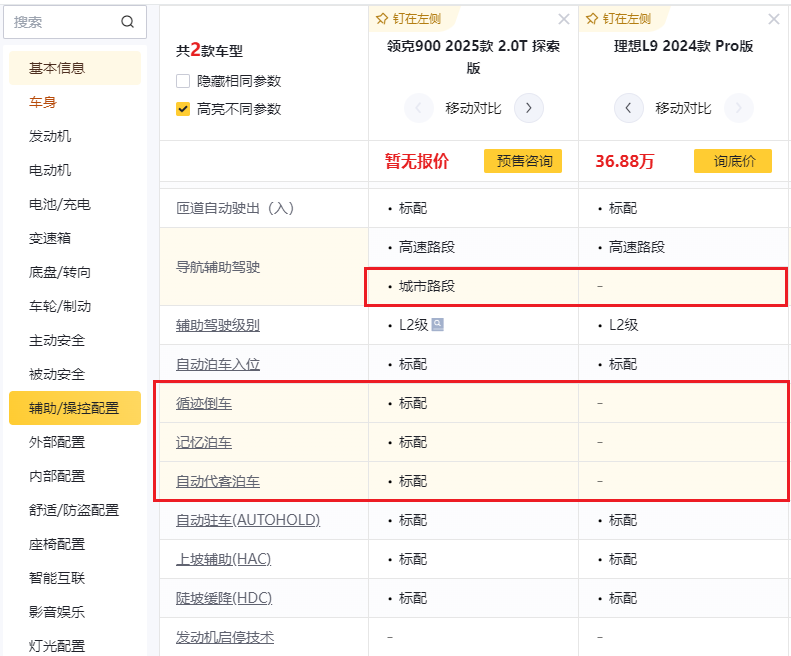Image resolution: width=791 pixels, height=656 pixels.
Task: Remove 领克900 from comparison
Action: coord(563,19)
